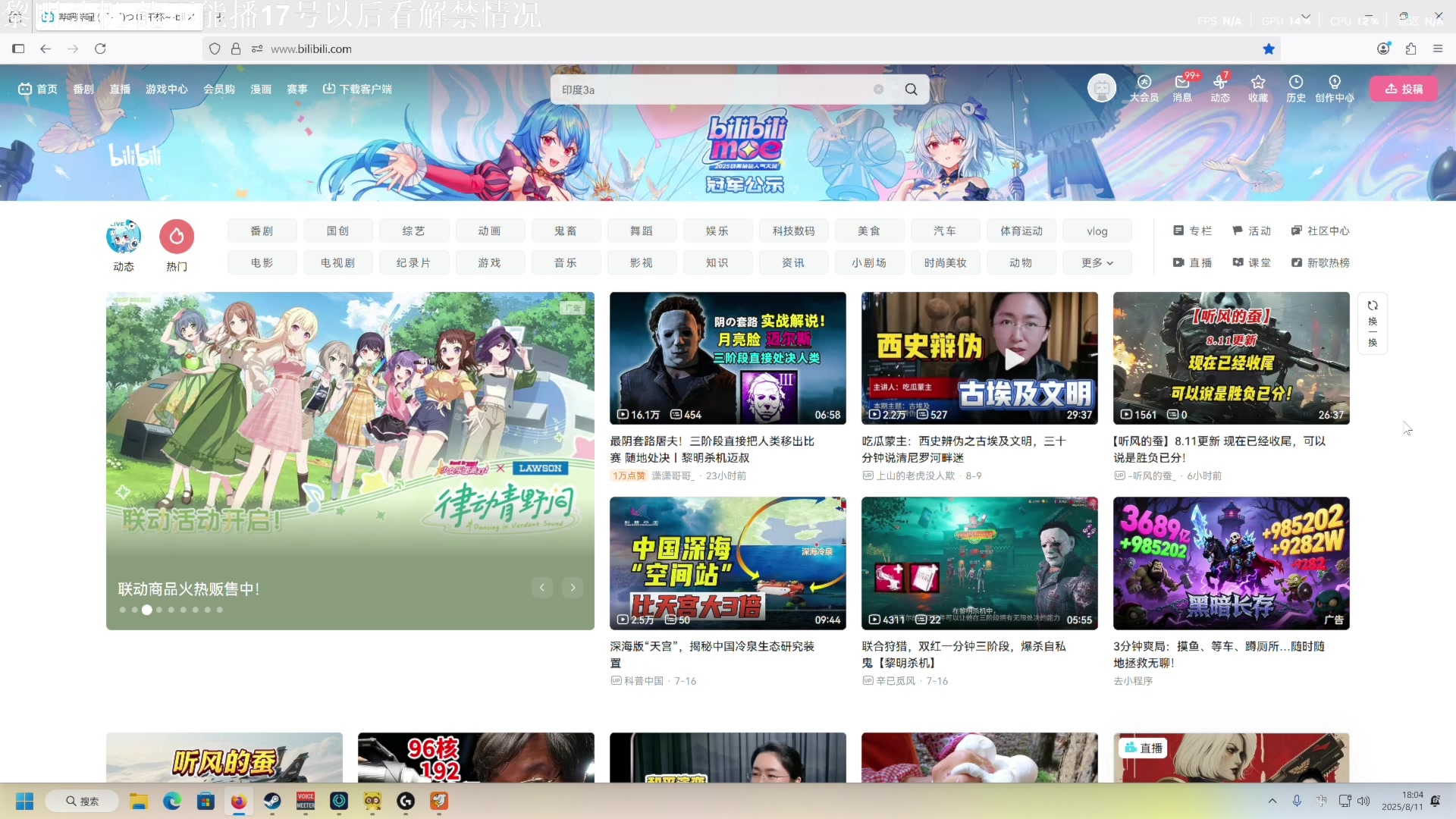Open 创作中心 lightbulb icon
This screenshot has width=1456, height=819.
point(1335,89)
